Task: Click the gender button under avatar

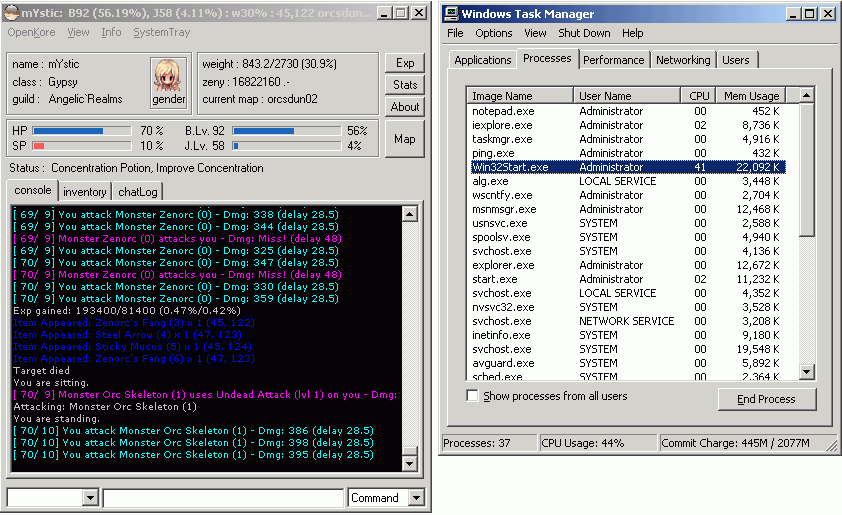Action: point(169,100)
